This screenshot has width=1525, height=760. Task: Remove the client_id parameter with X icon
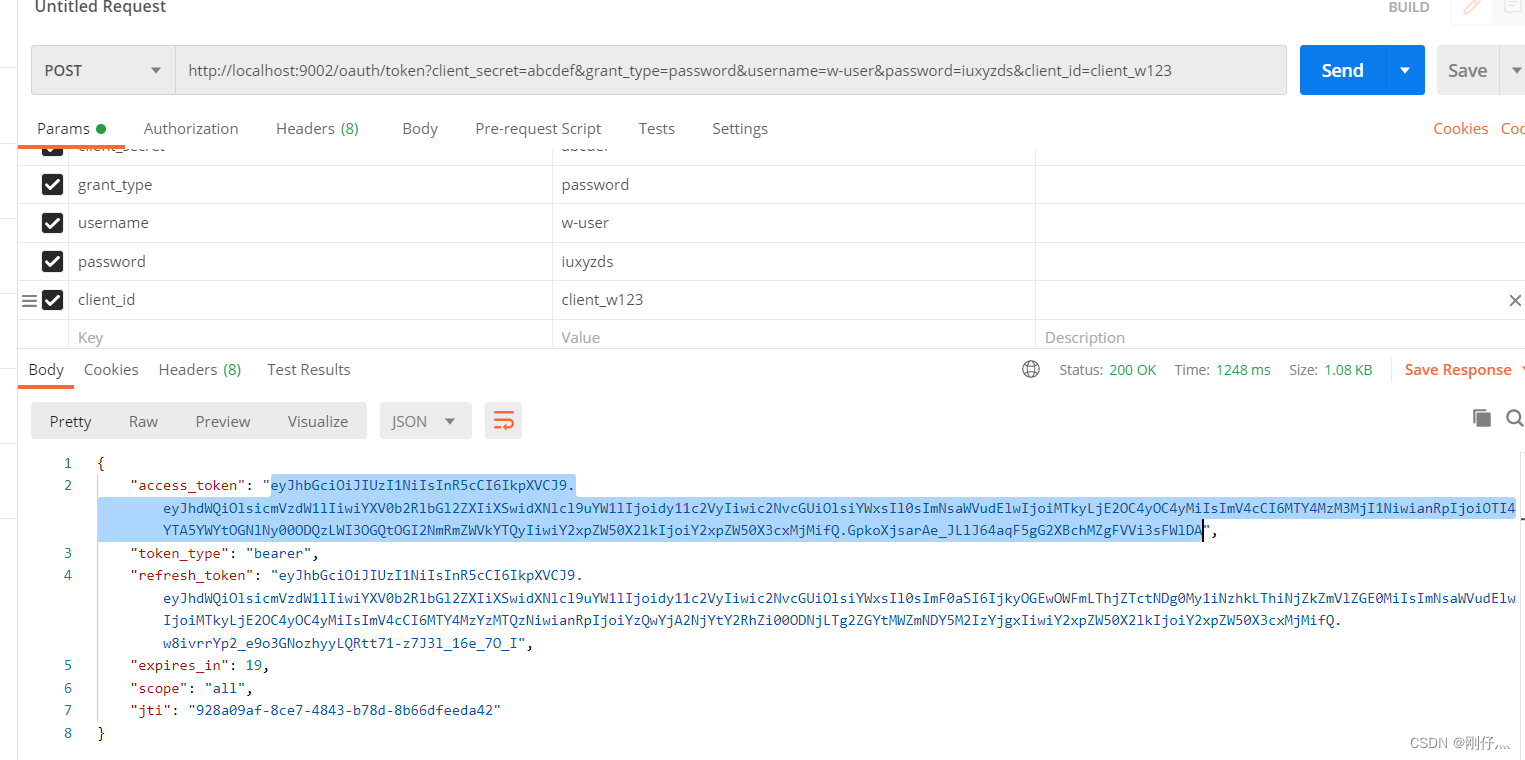coord(1515,300)
